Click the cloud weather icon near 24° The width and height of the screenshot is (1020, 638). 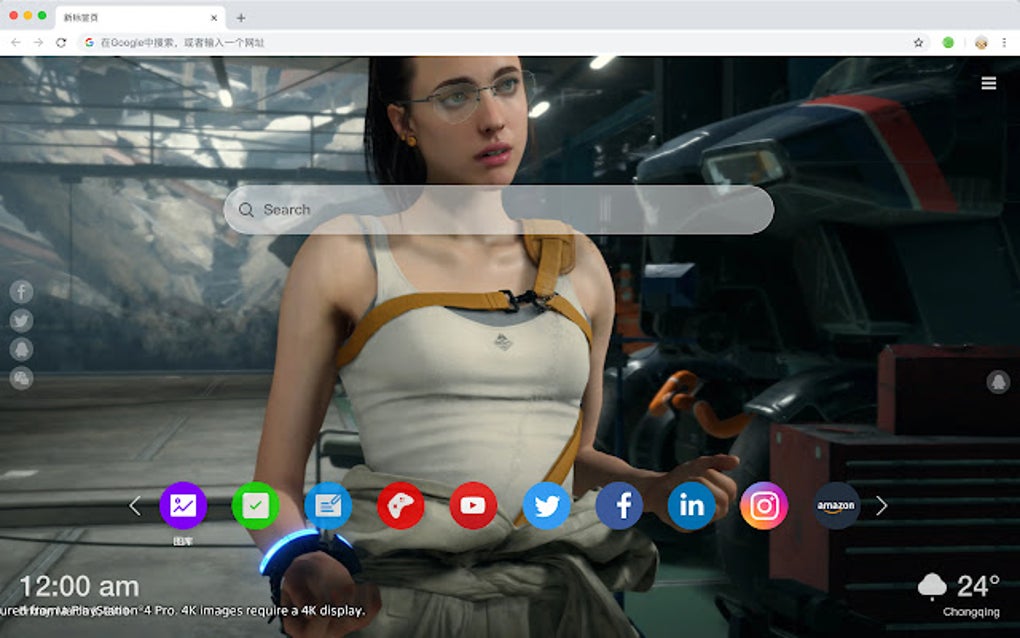coord(934,583)
